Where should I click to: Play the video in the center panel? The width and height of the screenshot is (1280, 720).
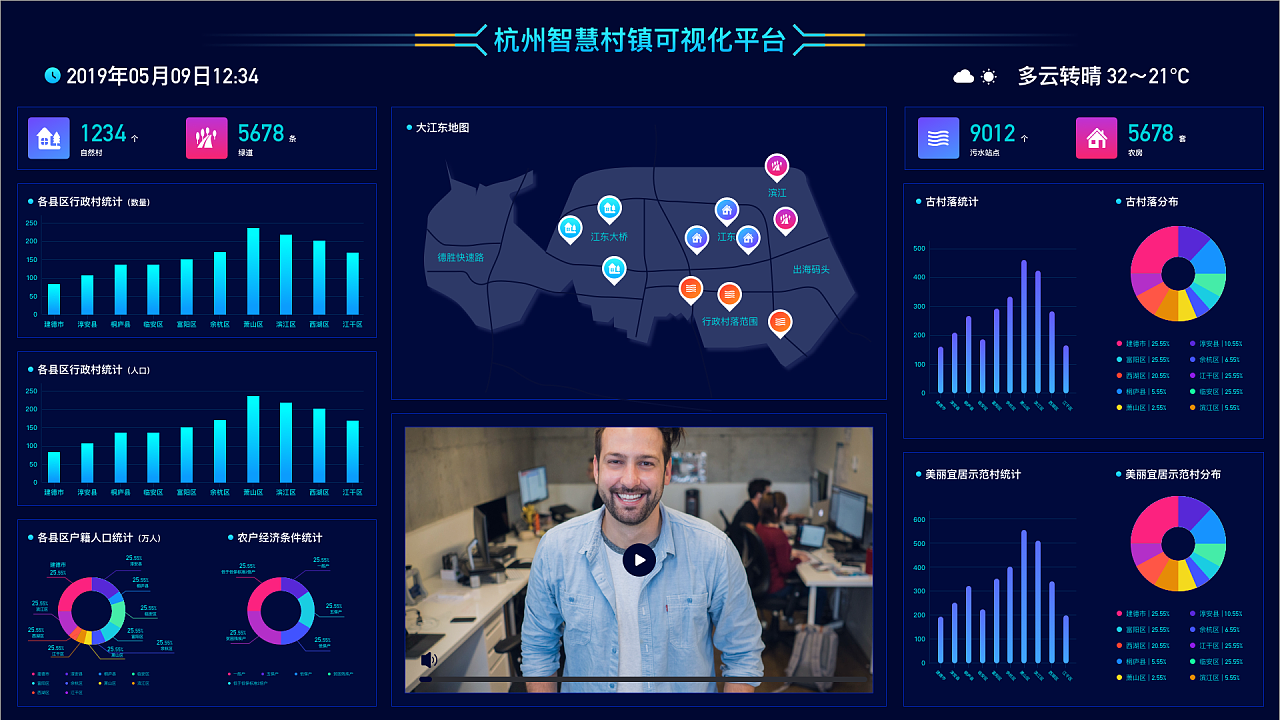click(639, 560)
